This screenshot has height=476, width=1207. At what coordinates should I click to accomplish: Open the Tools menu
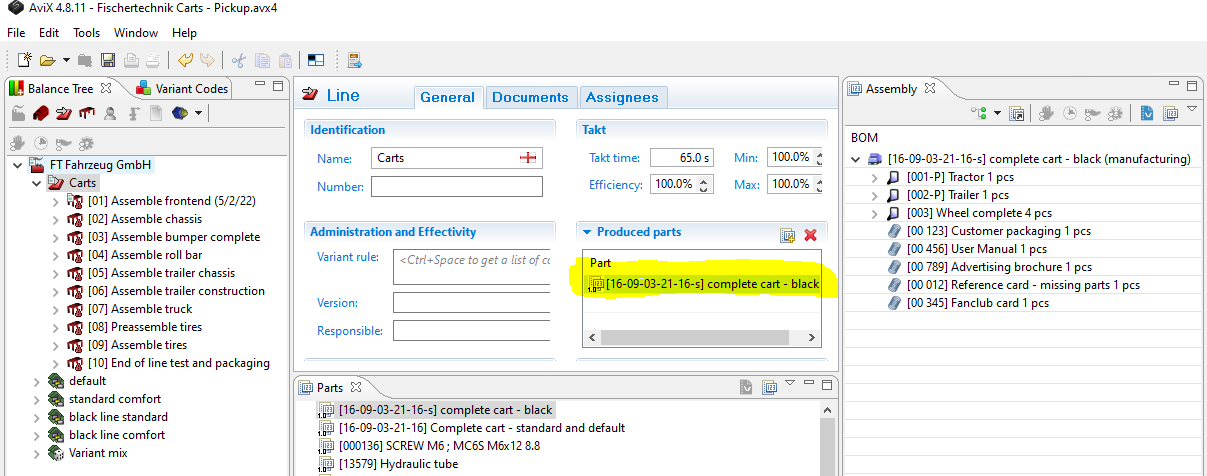[86, 33]
